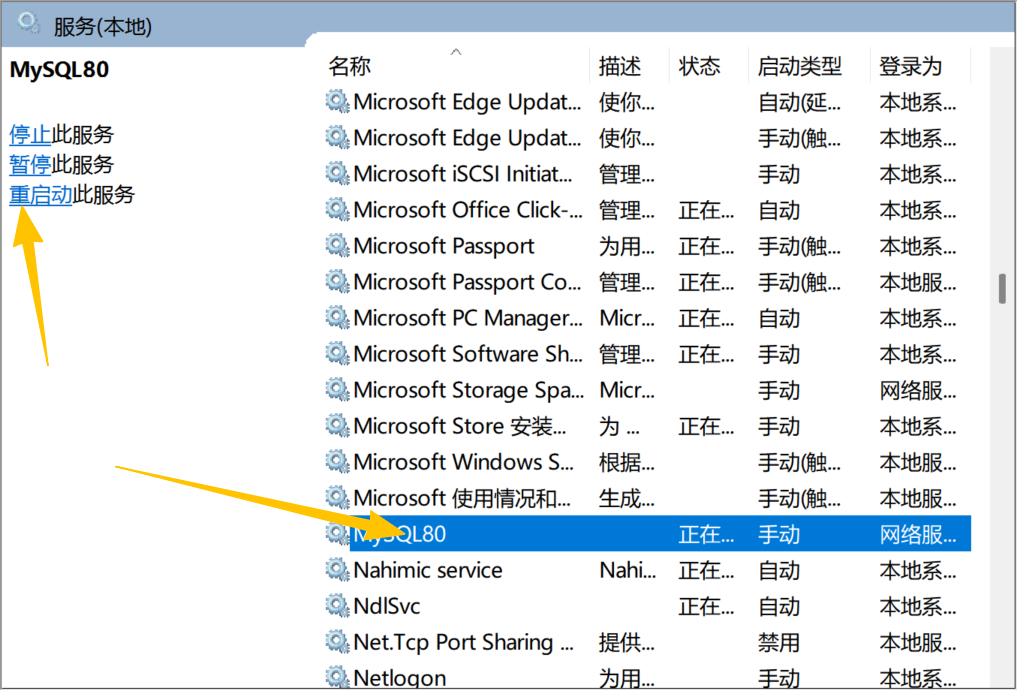Select the Microsoft iSCSI Initiat... service row
This screenshot has height=690, width=1017.
[x=647, y=174]
